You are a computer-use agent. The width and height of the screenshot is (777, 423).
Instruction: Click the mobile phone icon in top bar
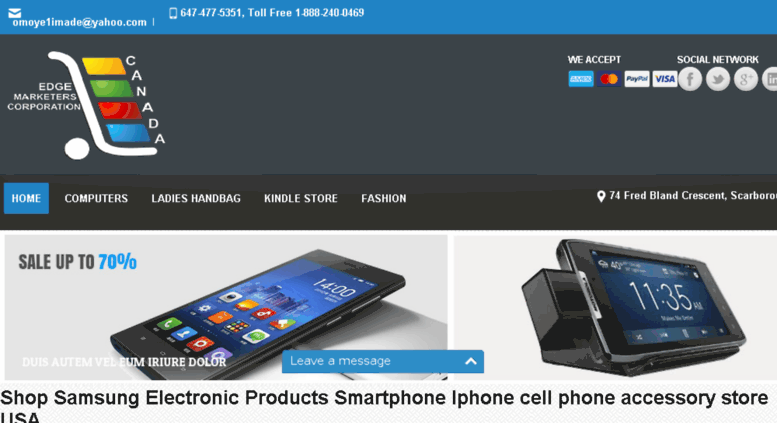(x=173, y=13)
